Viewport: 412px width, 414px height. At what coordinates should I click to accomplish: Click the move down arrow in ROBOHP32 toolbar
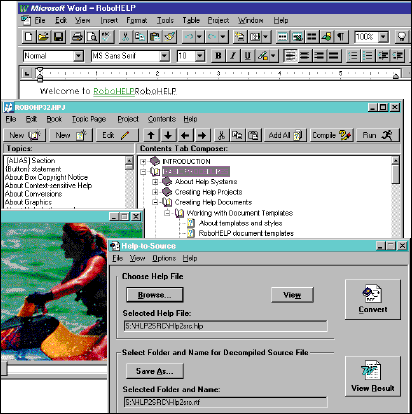[168, 135]
